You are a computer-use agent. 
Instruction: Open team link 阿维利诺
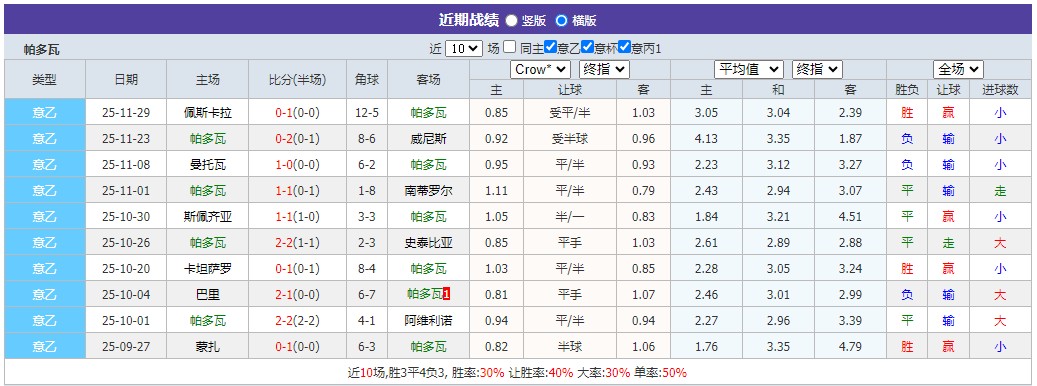(429, 321)
